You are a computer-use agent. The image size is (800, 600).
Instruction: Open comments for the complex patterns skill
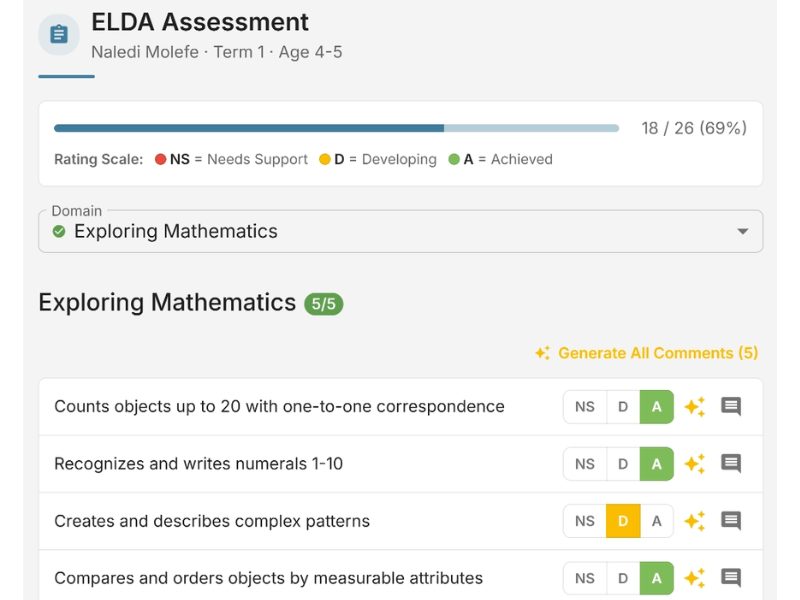[730, 520]
